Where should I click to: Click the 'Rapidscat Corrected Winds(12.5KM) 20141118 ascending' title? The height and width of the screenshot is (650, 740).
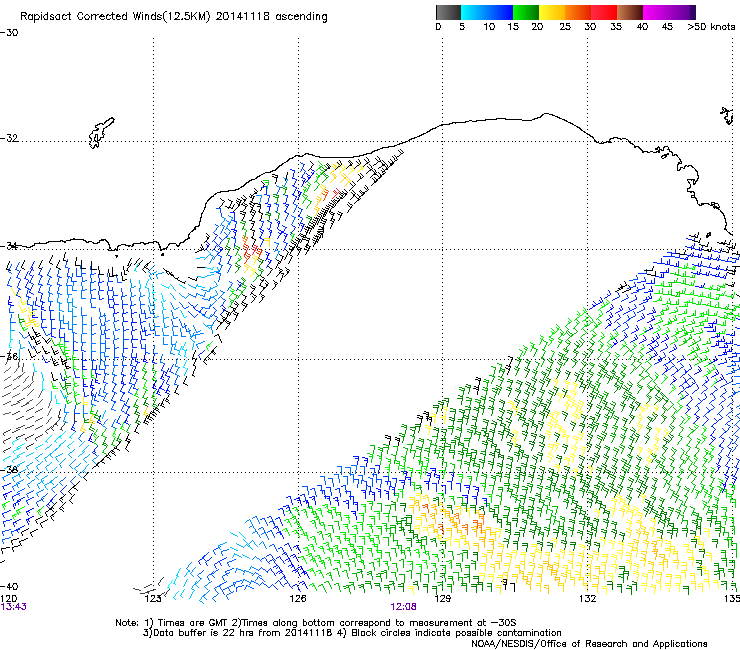tap(174, 17)
